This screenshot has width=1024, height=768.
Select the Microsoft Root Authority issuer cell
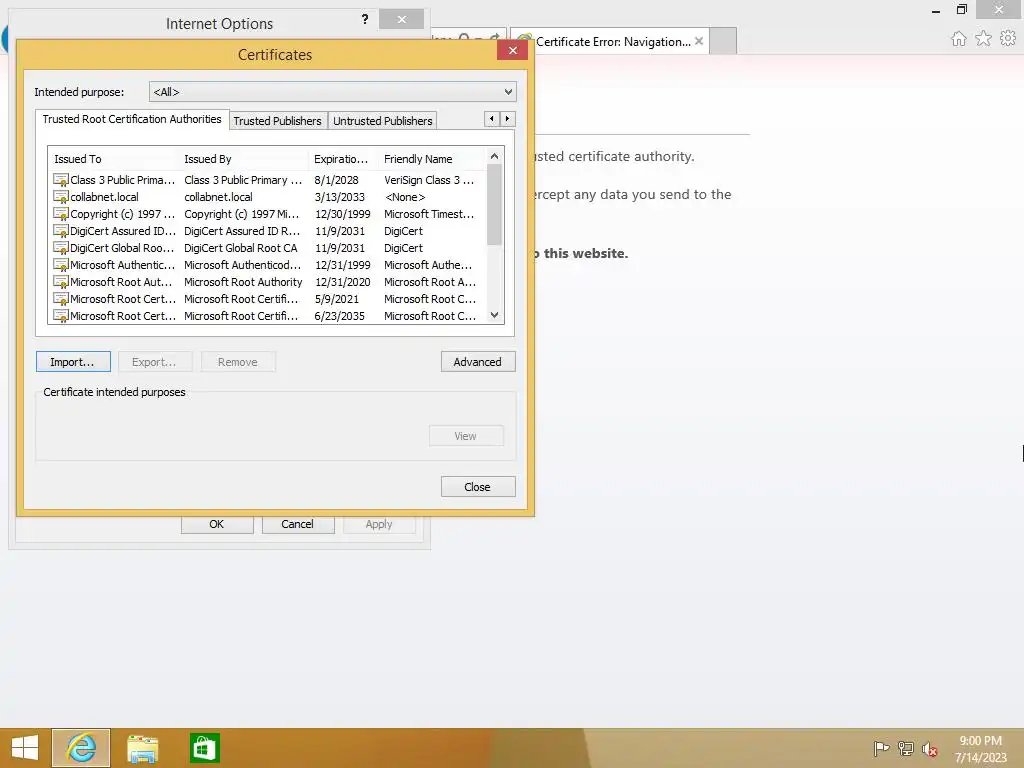(243, 282)
